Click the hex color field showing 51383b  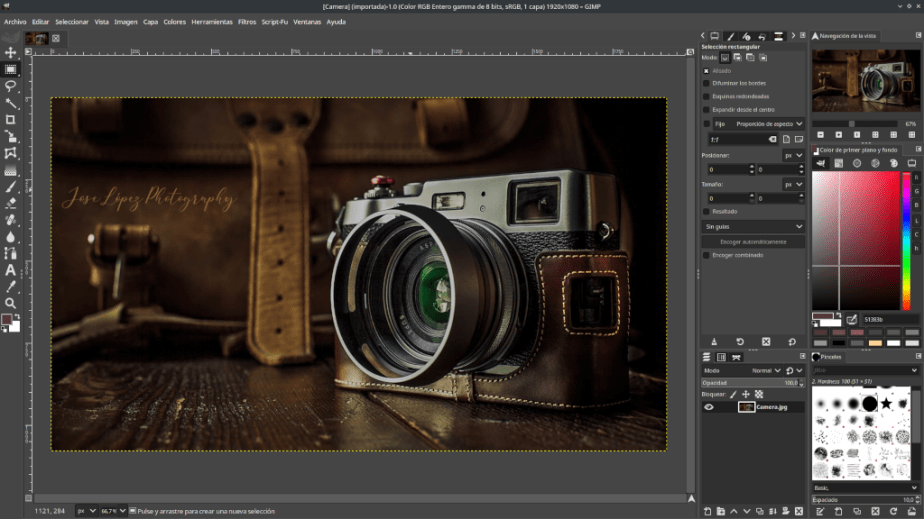890,319
